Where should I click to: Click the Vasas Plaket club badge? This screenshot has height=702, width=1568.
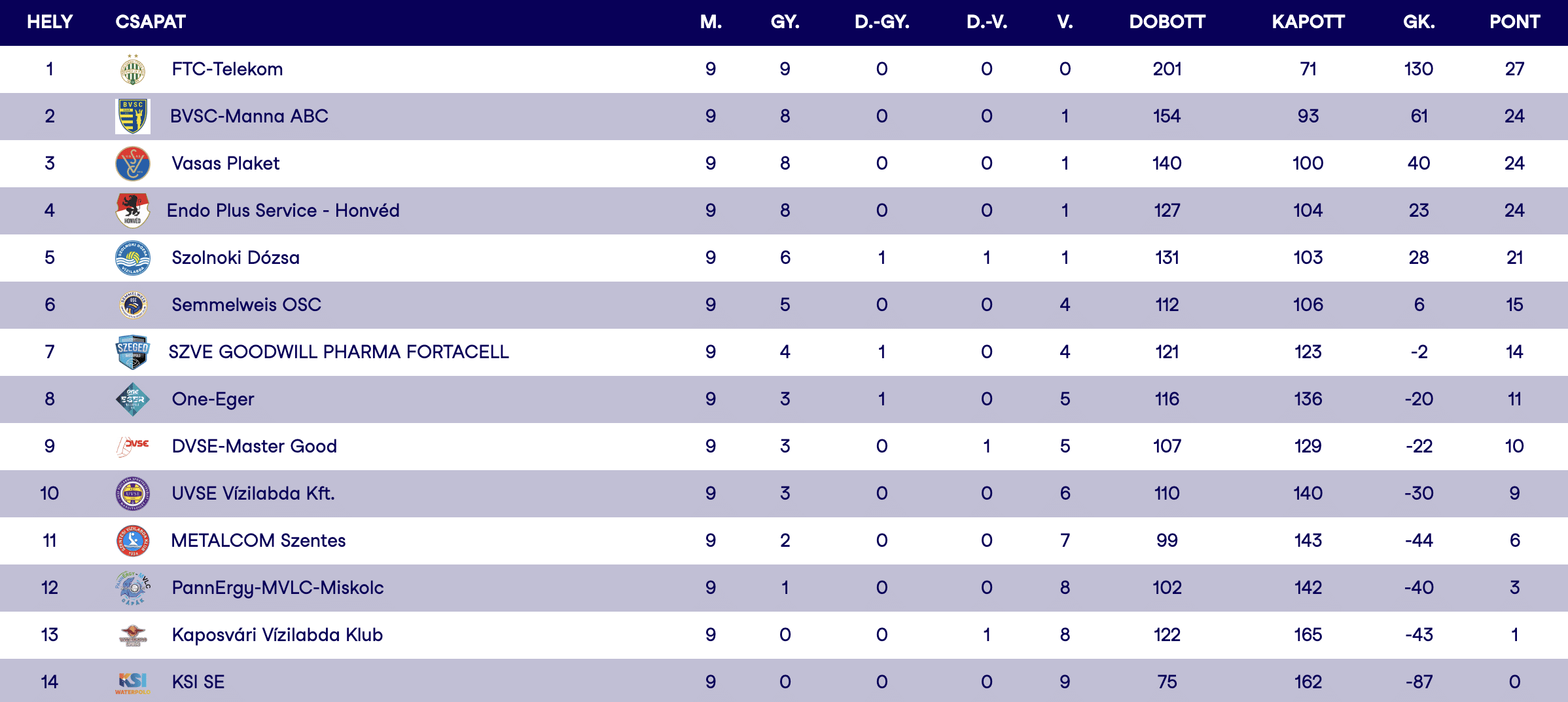[133, 164]
